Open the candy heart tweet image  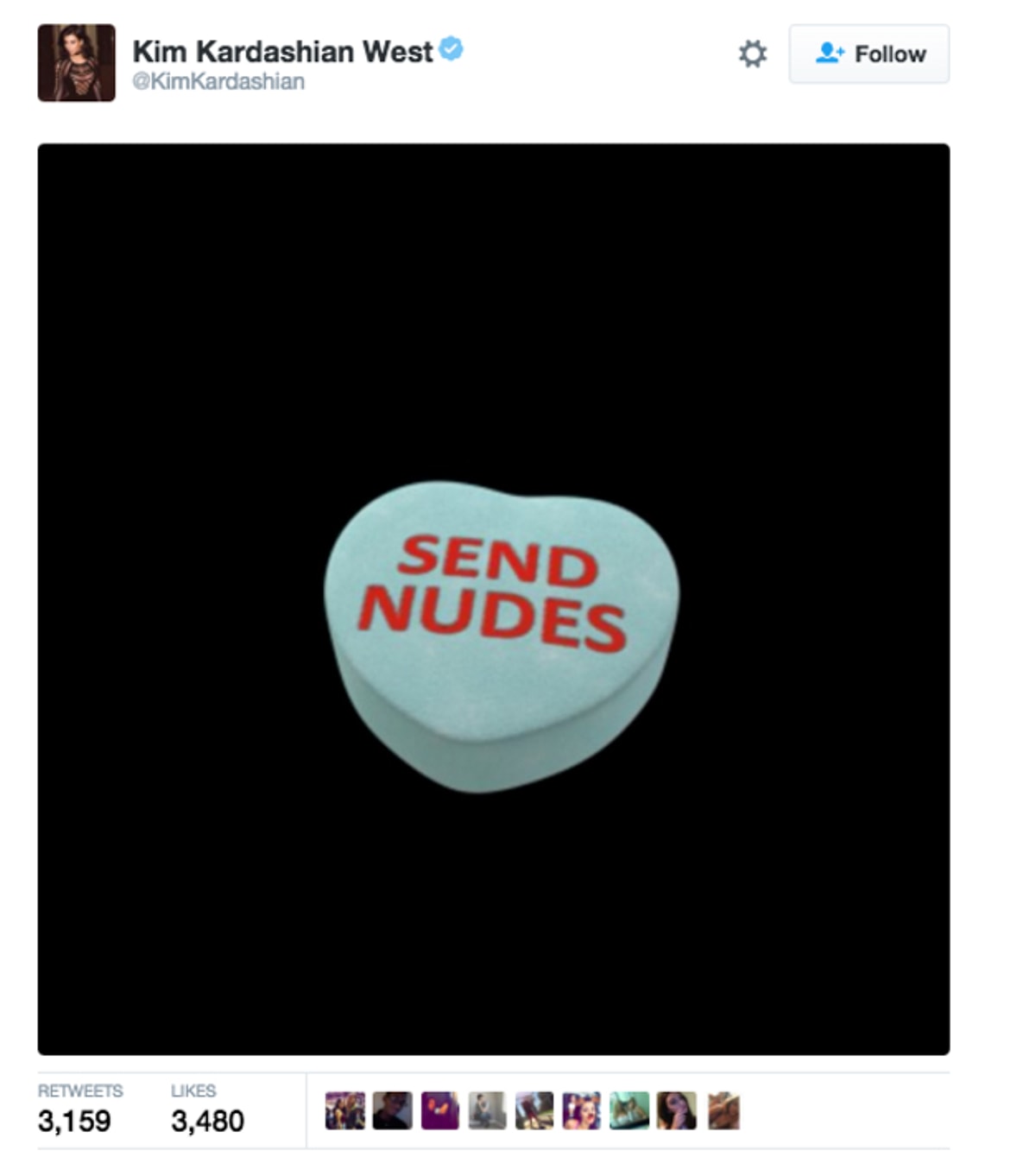tap(494, 599)
